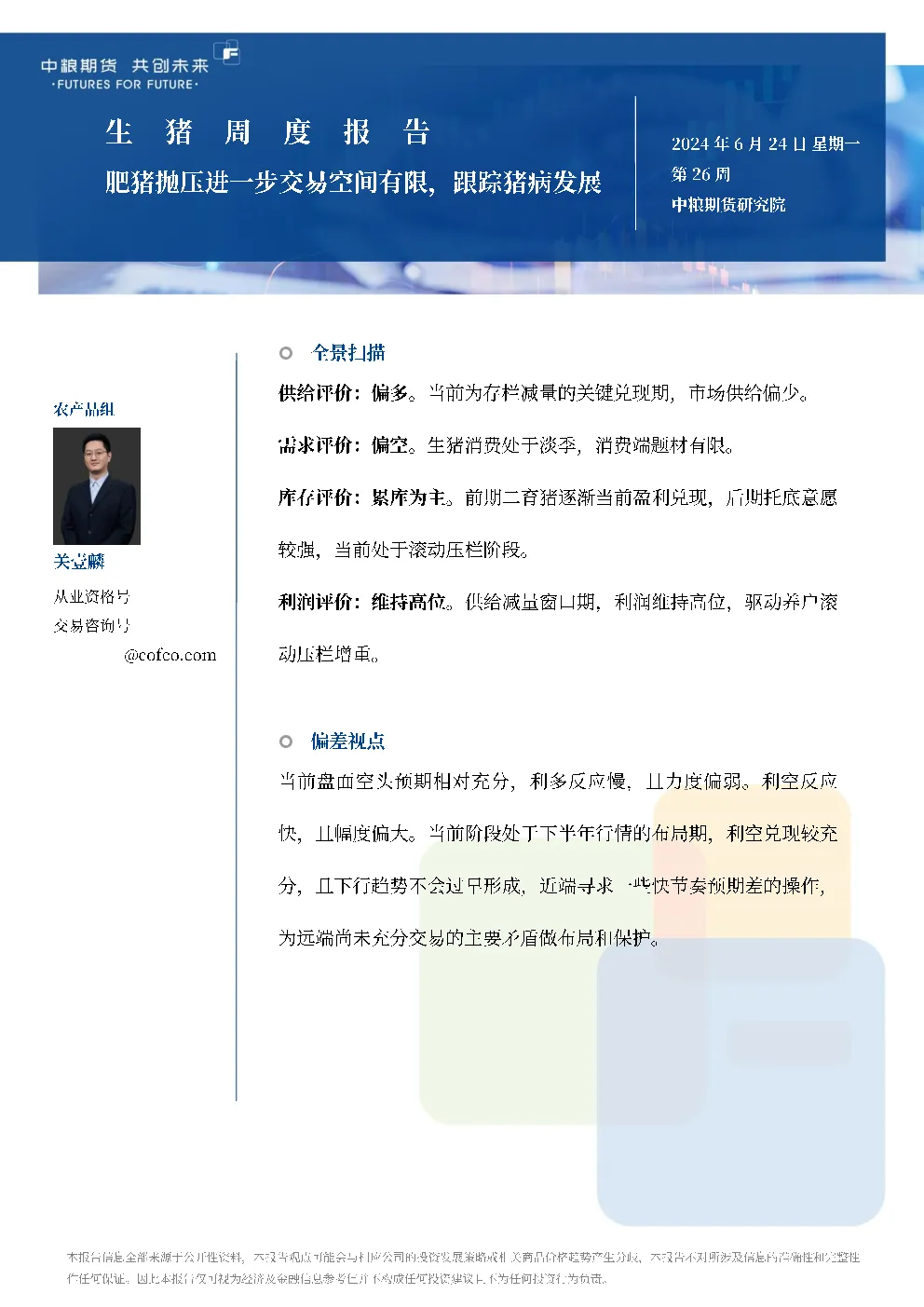Click the 从业资格号 label

point(91,596)
